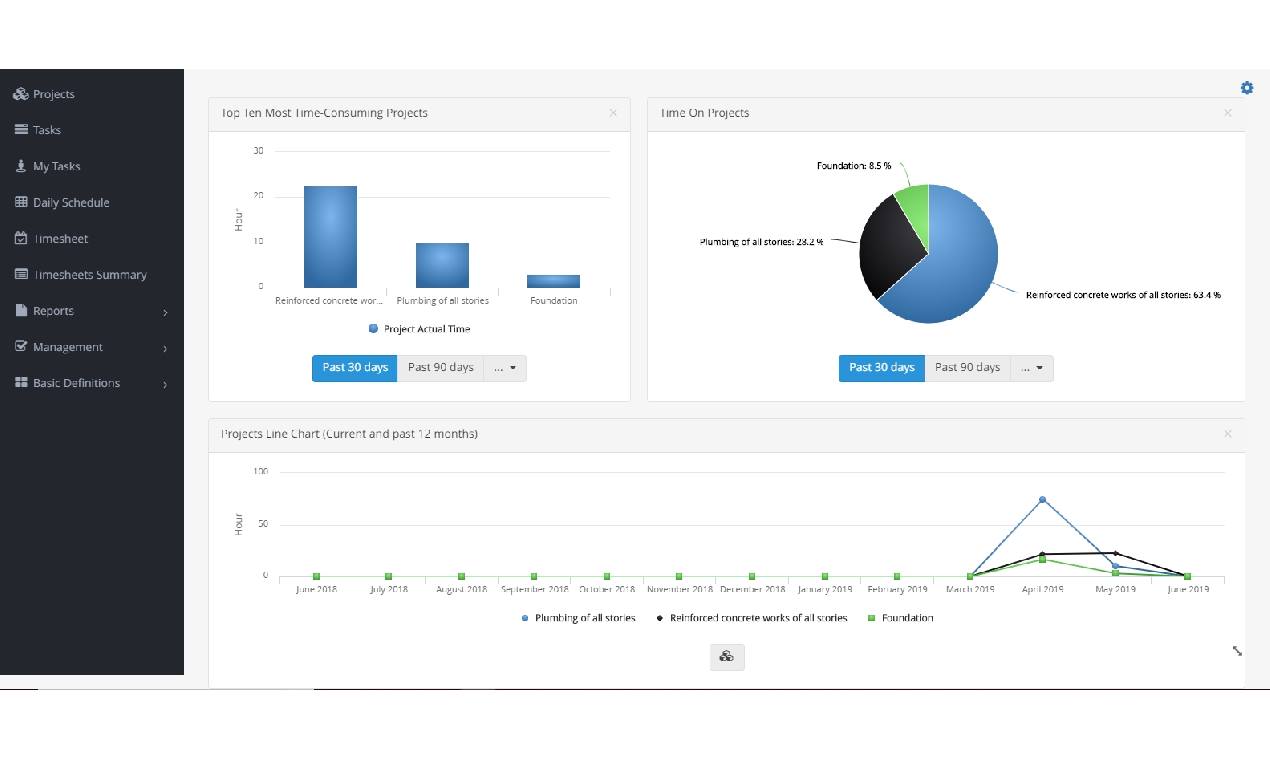Click the expand arrows icon on the line chart
1270x760 pixels.
(x=1237, y=651)
